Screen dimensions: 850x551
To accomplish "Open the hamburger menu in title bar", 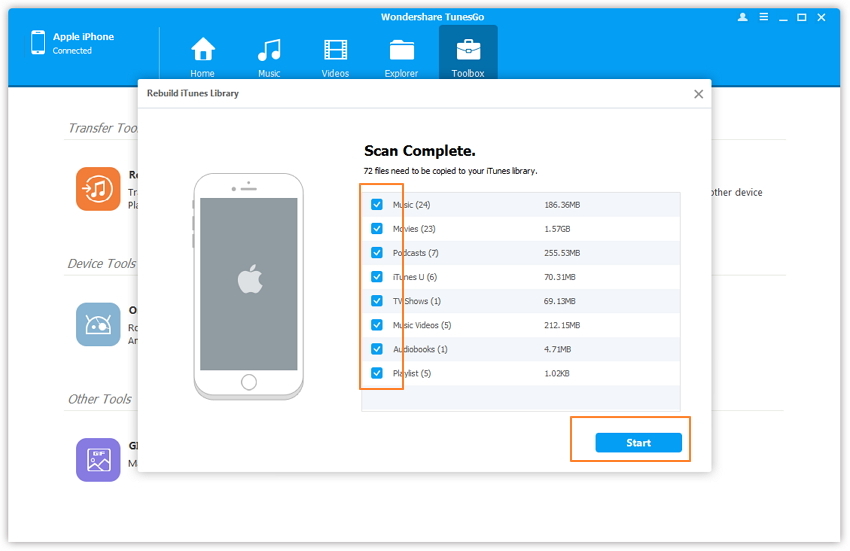I will tap(765, 17).
